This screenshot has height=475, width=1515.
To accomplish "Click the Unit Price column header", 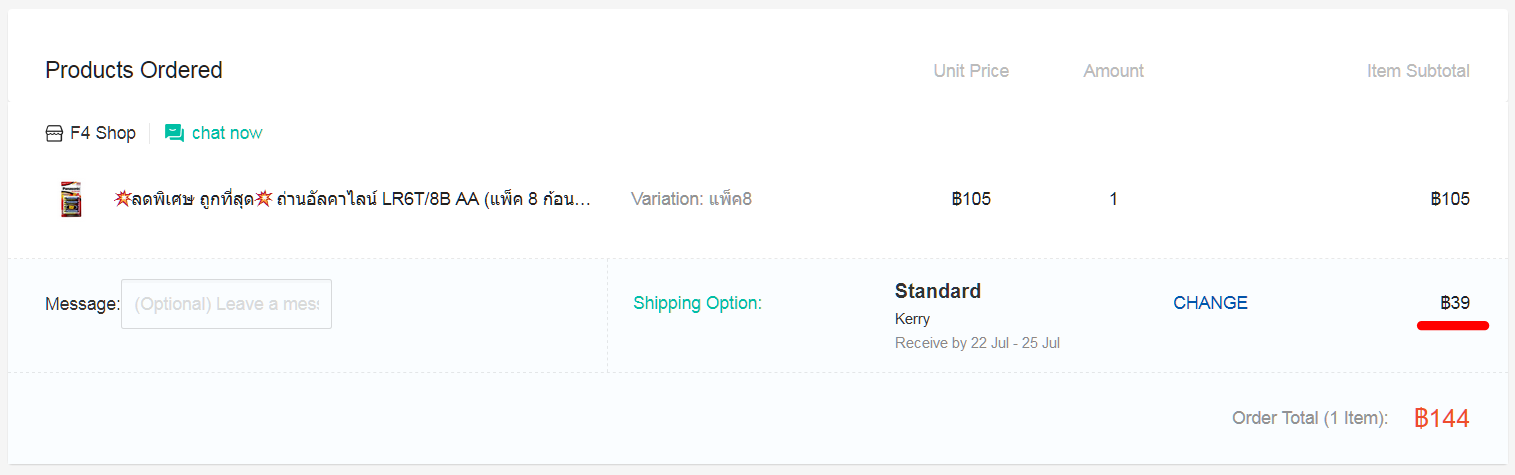I will 971,71.
